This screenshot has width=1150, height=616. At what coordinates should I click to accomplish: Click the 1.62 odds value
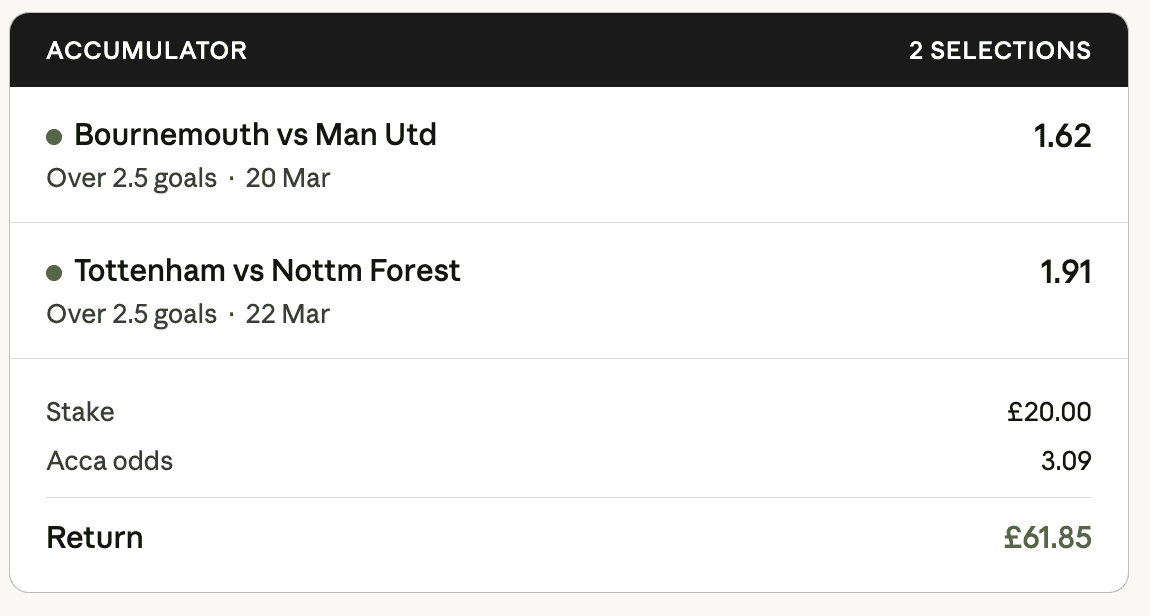(x=1062, y=136)
